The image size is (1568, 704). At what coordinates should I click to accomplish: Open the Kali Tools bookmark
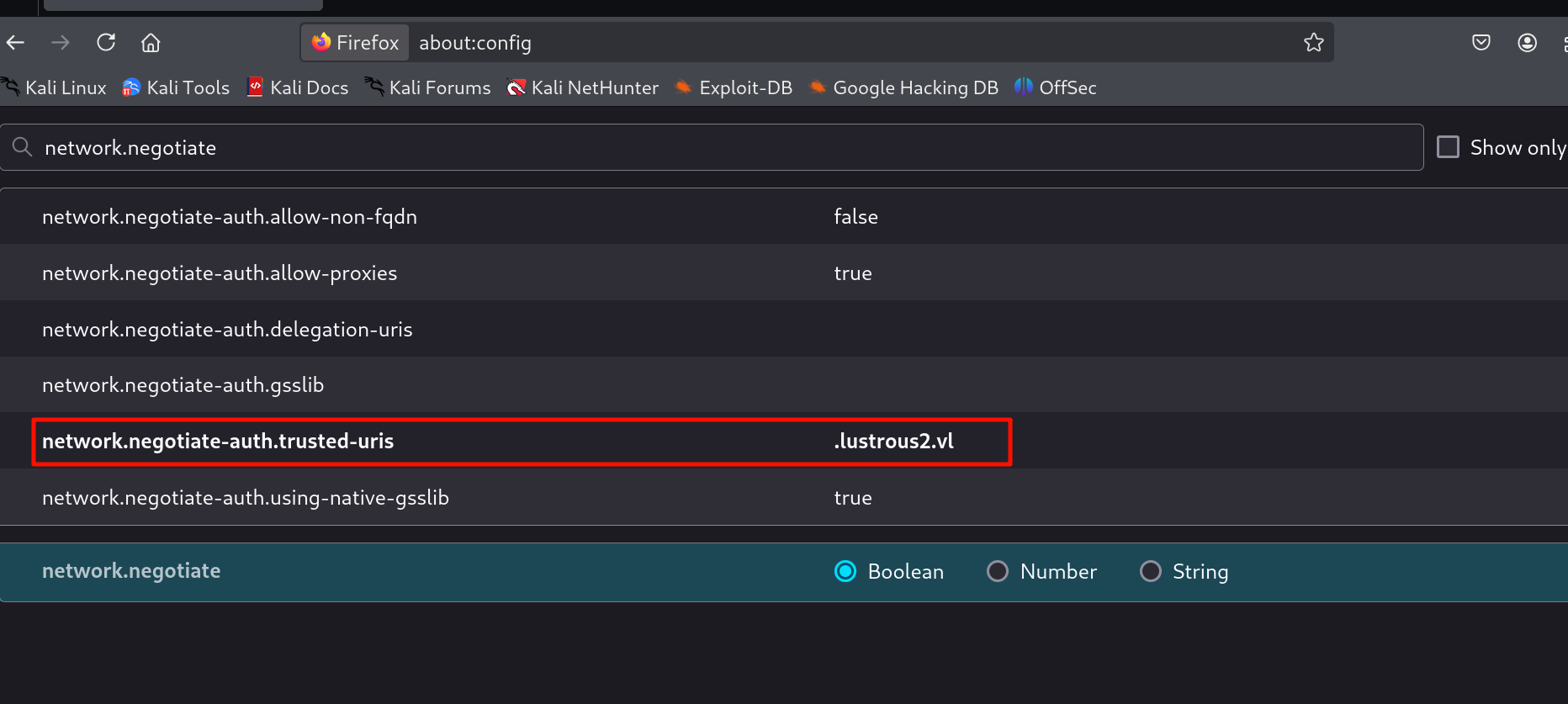pyautogui.click(x=176, y=87)
